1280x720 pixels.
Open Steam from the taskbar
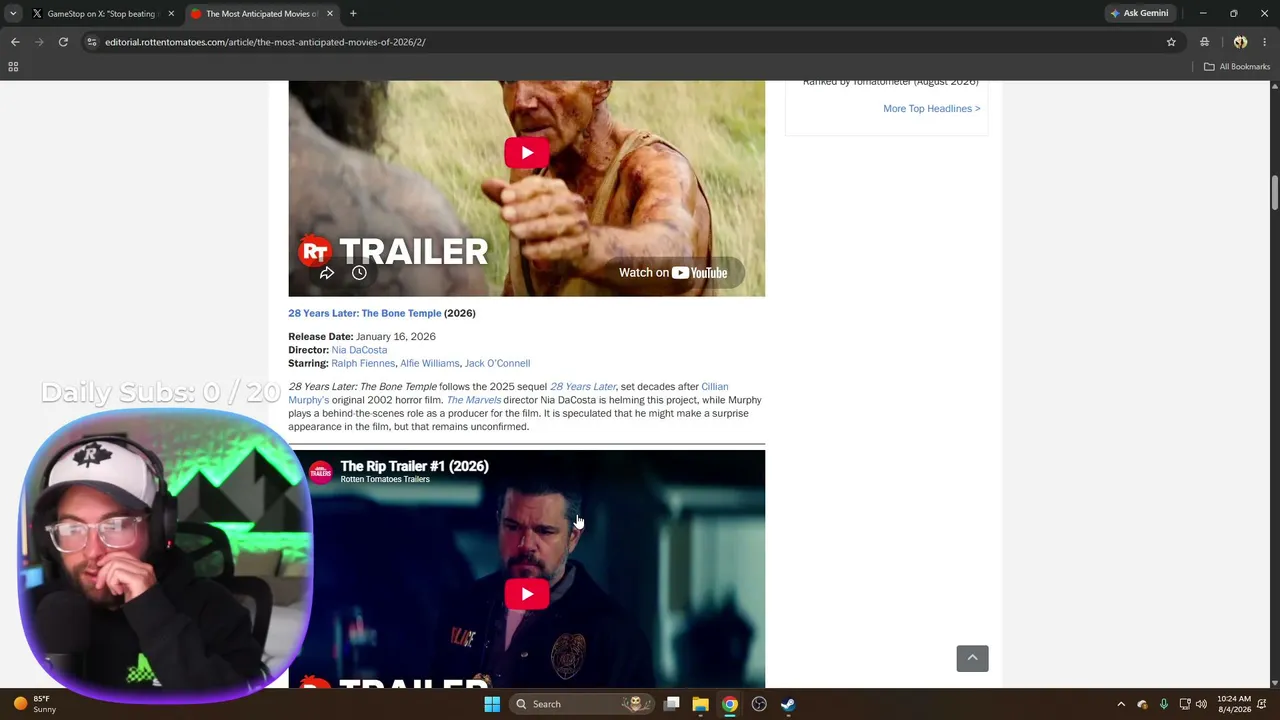point(788,704)
